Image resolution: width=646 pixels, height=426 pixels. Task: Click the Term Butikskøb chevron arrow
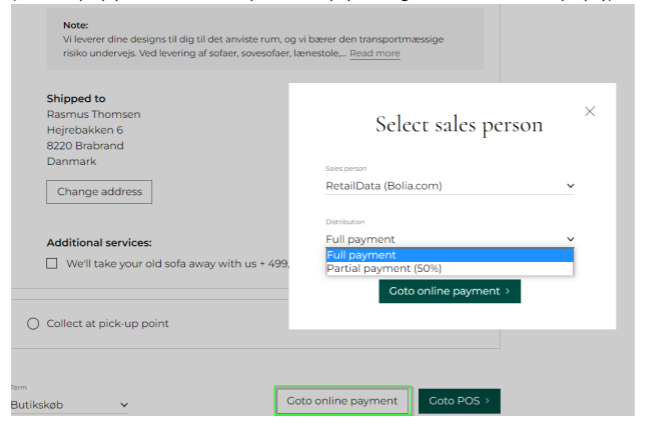point(124,405)
